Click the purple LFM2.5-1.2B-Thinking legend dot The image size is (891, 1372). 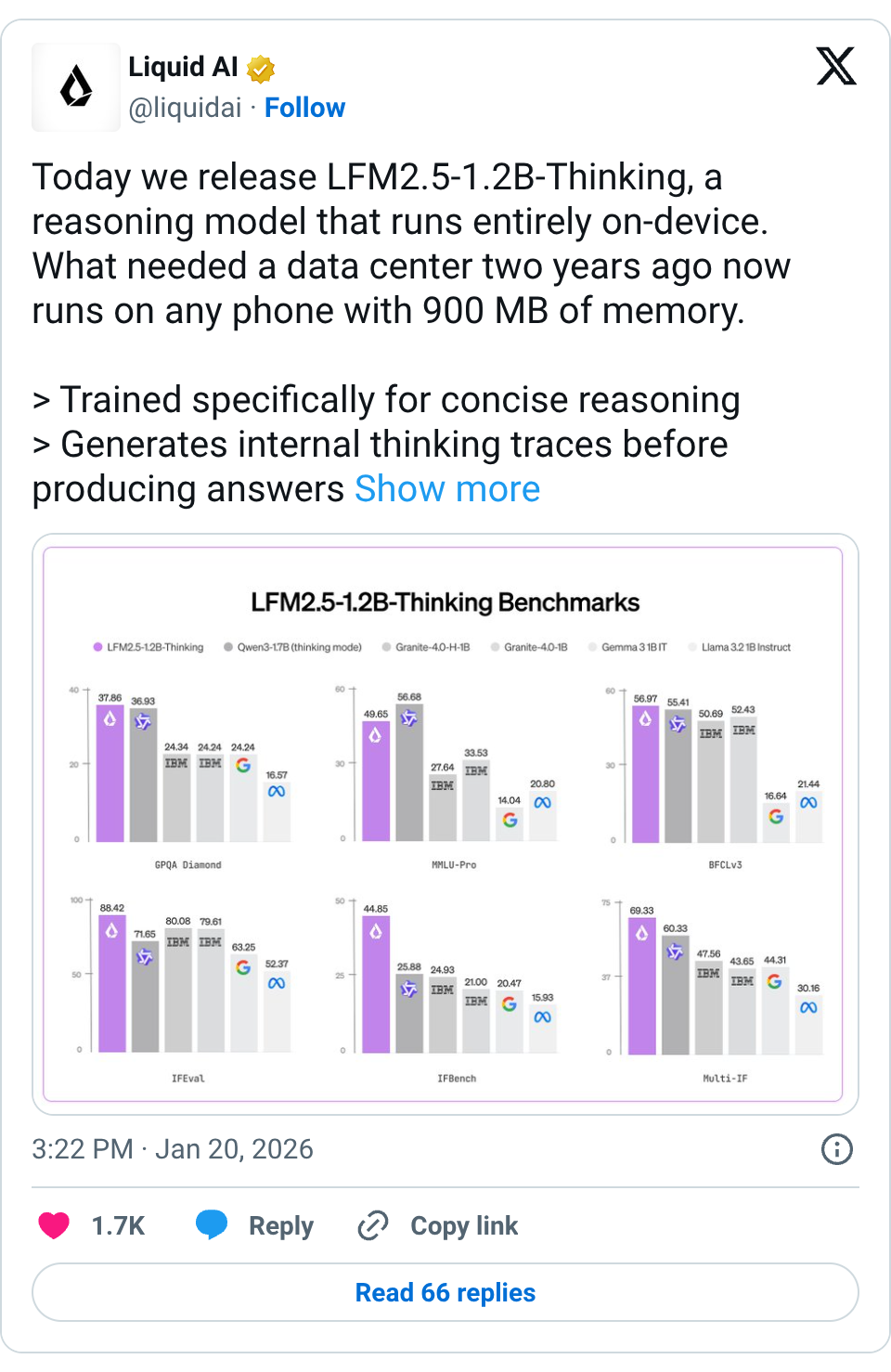pyautogui.click(x=97, y=647)
